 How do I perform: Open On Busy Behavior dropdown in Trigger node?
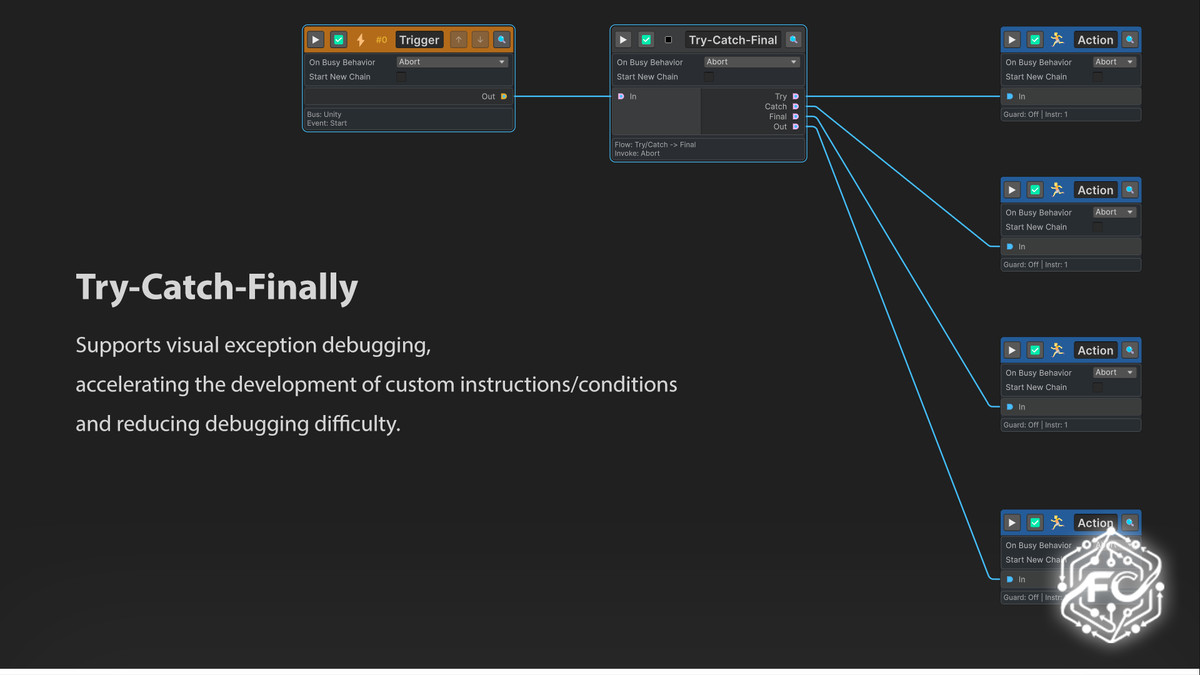tap(452, 62)
